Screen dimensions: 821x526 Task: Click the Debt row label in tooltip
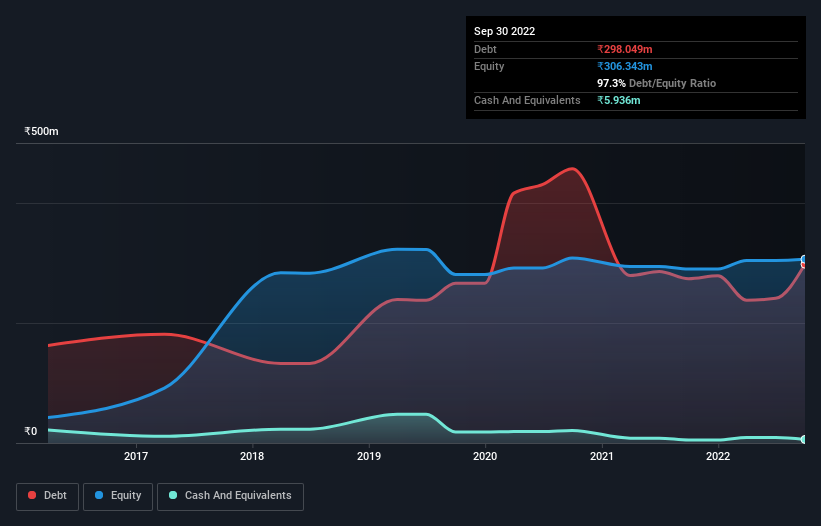click(x=485, y=49)
